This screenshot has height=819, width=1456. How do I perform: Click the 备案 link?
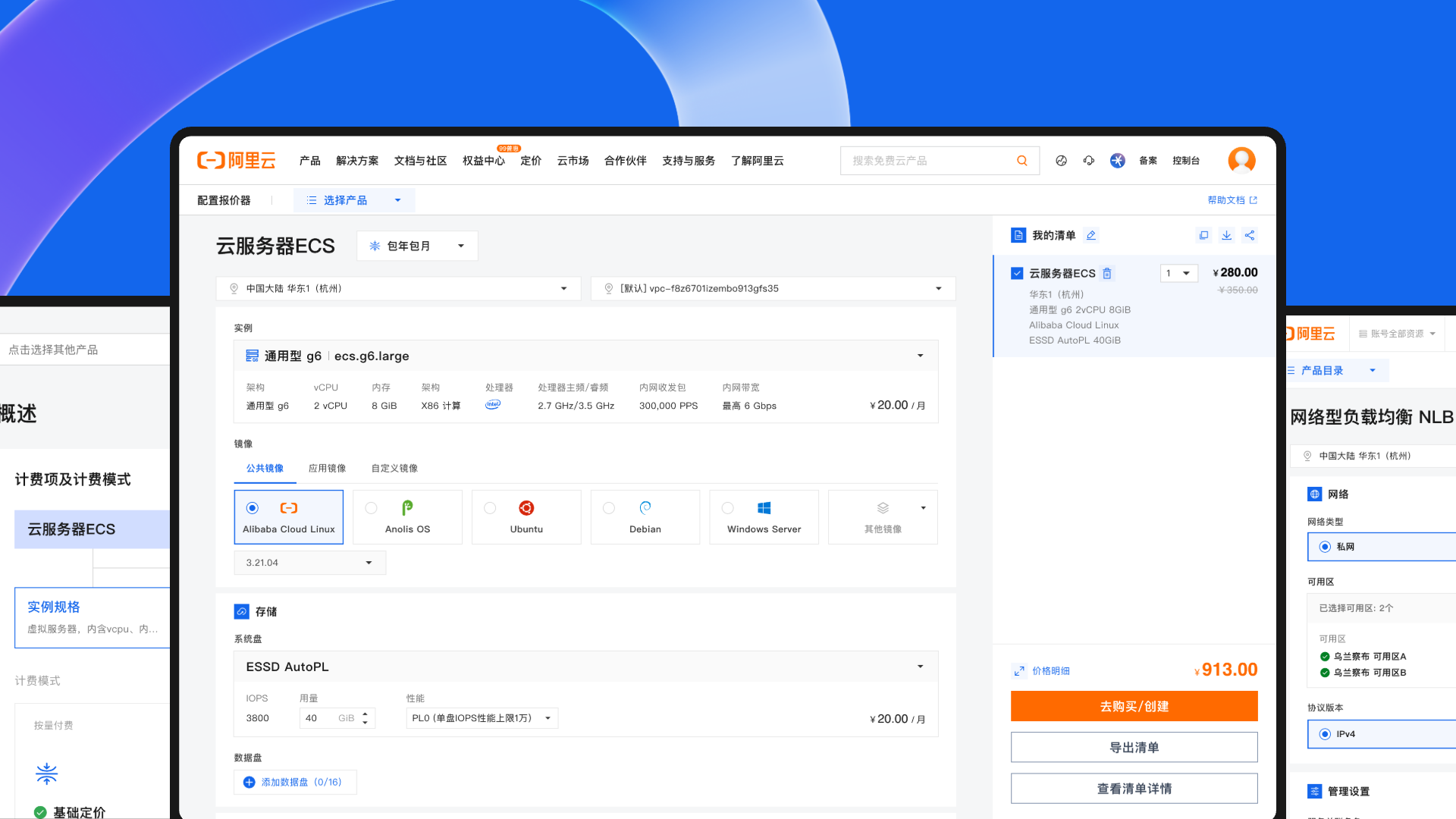(1148, 161)
